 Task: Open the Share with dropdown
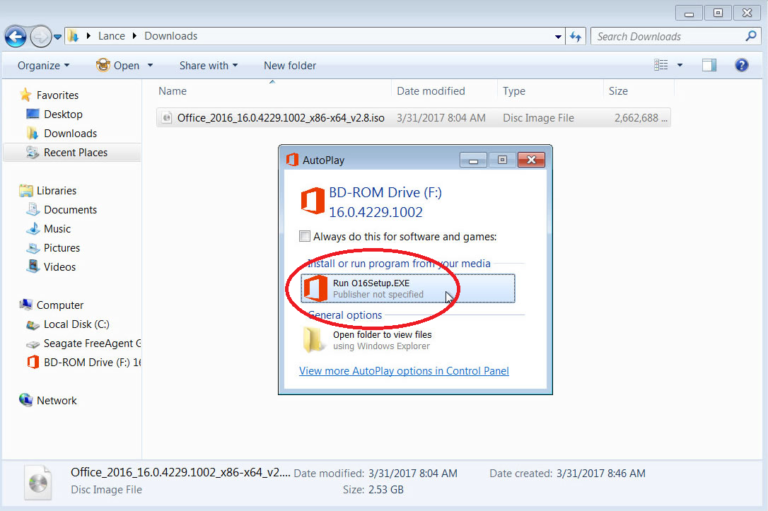[208, 66]
